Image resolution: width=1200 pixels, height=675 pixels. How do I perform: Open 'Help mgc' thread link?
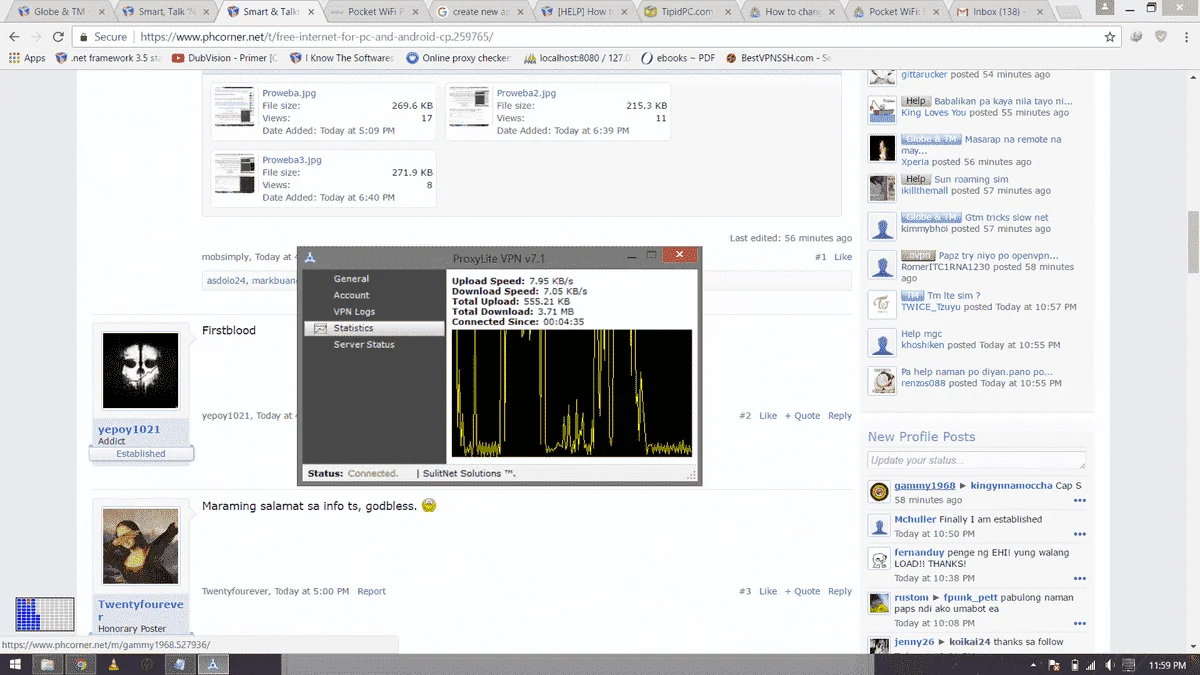921,334
